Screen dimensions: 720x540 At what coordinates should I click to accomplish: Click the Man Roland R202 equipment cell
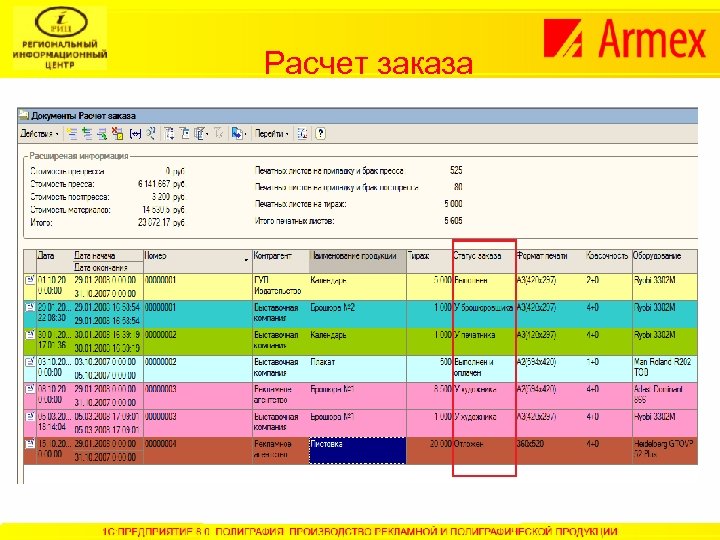tap(665, 369)
